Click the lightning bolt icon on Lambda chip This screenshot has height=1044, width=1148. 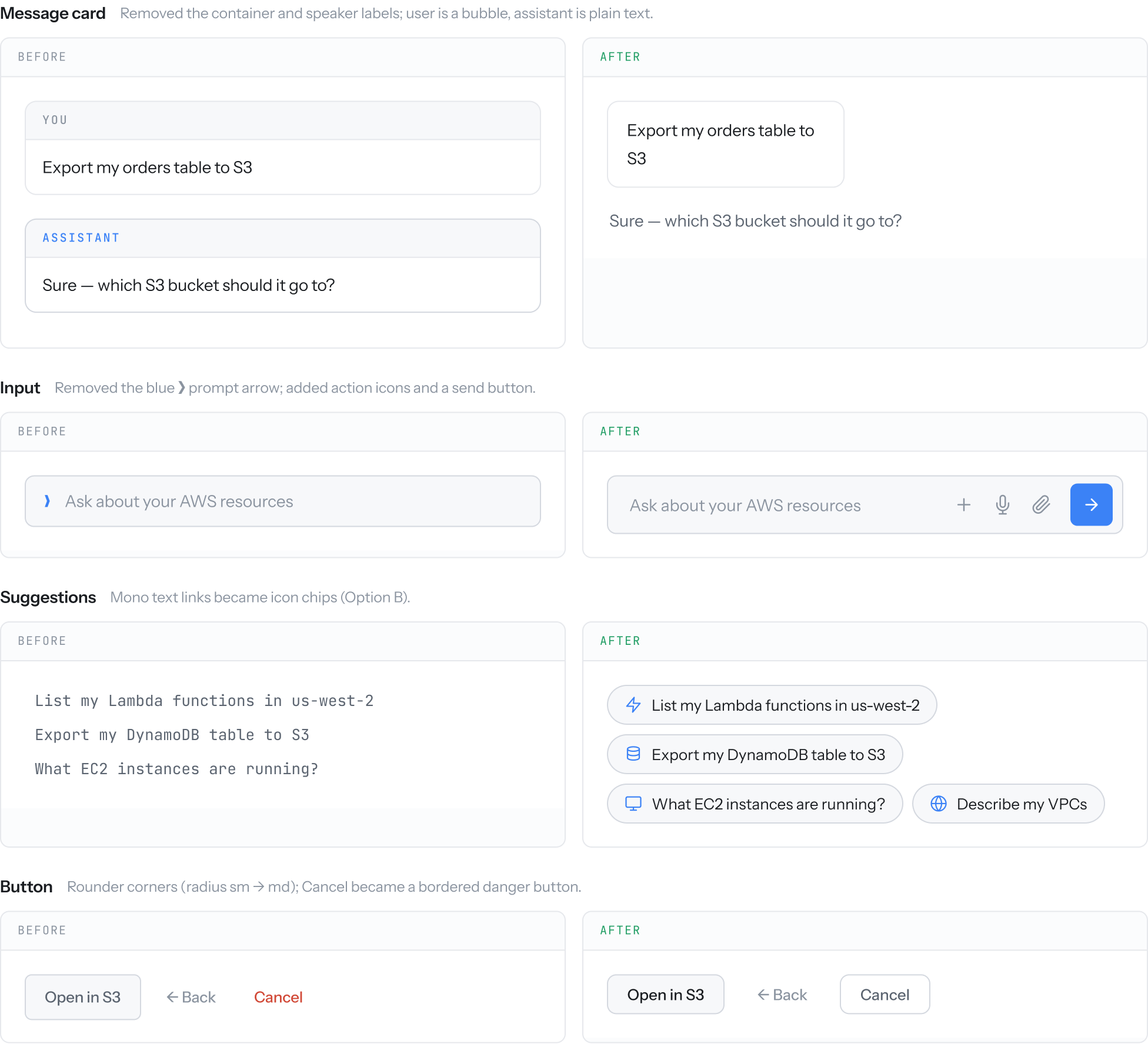(633, 705)
